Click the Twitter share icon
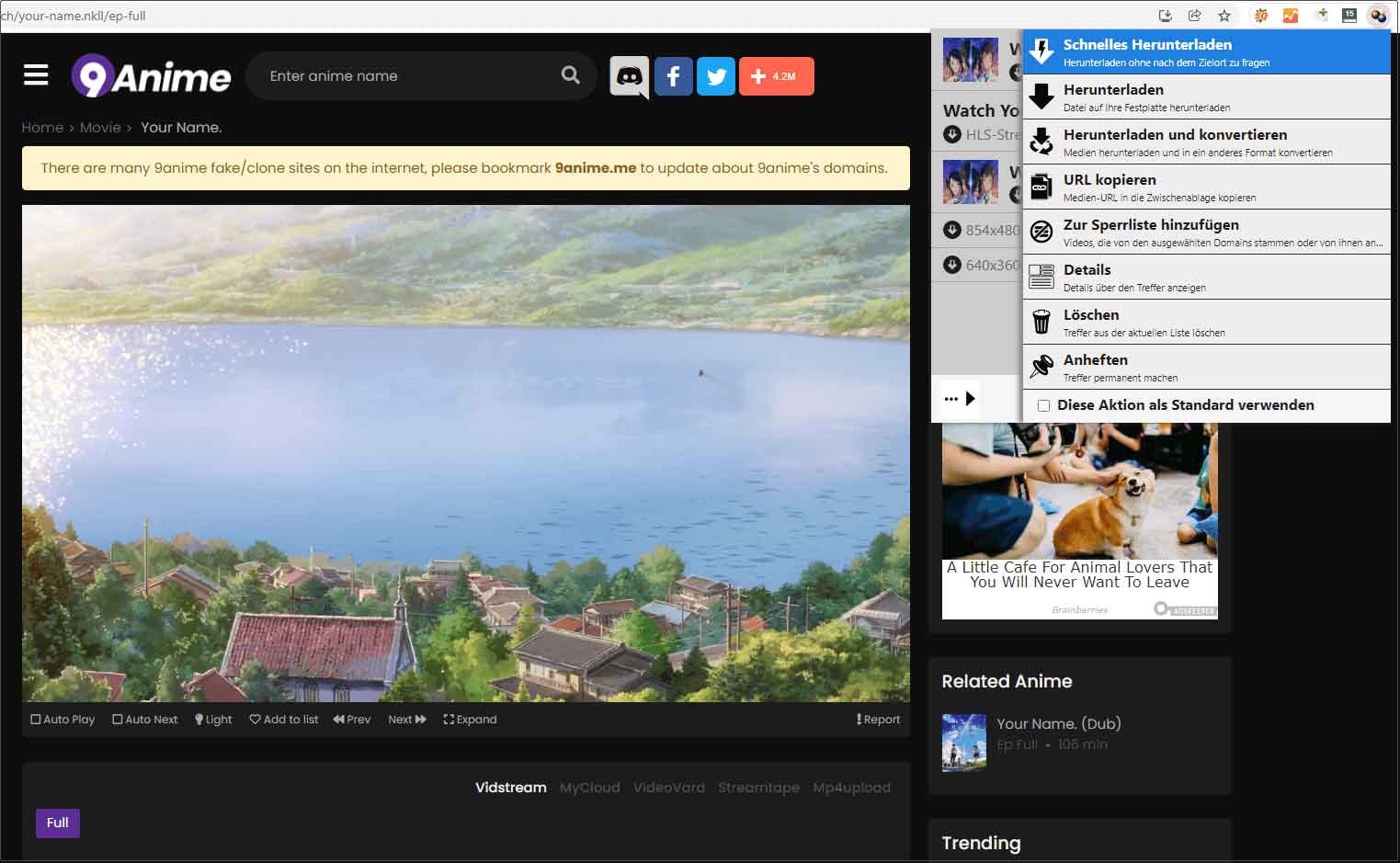The image size is (1400, 863). 716,76
